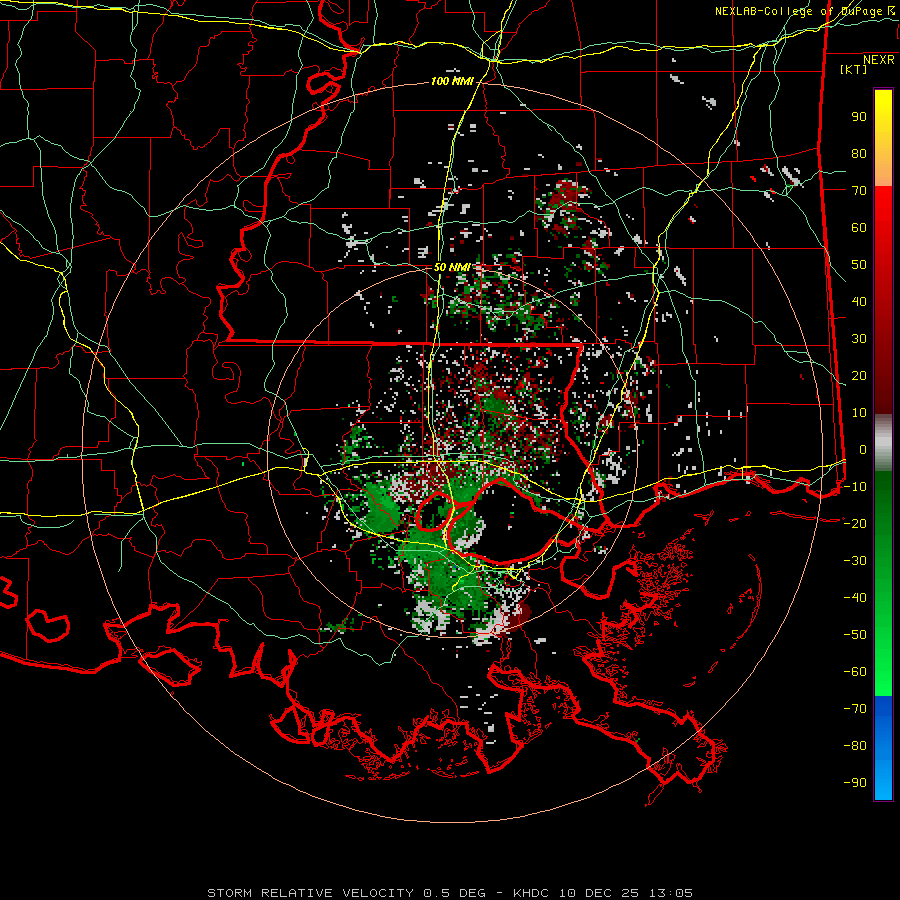Click the KHDC station identifier in caption
Viewport: 900px width, 900px height.
531,893
